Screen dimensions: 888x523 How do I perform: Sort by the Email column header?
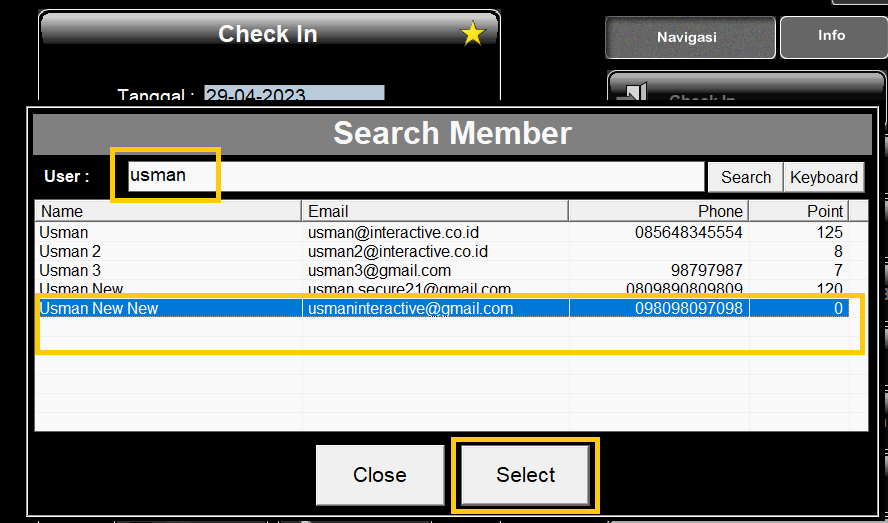(x=434, y=211)
